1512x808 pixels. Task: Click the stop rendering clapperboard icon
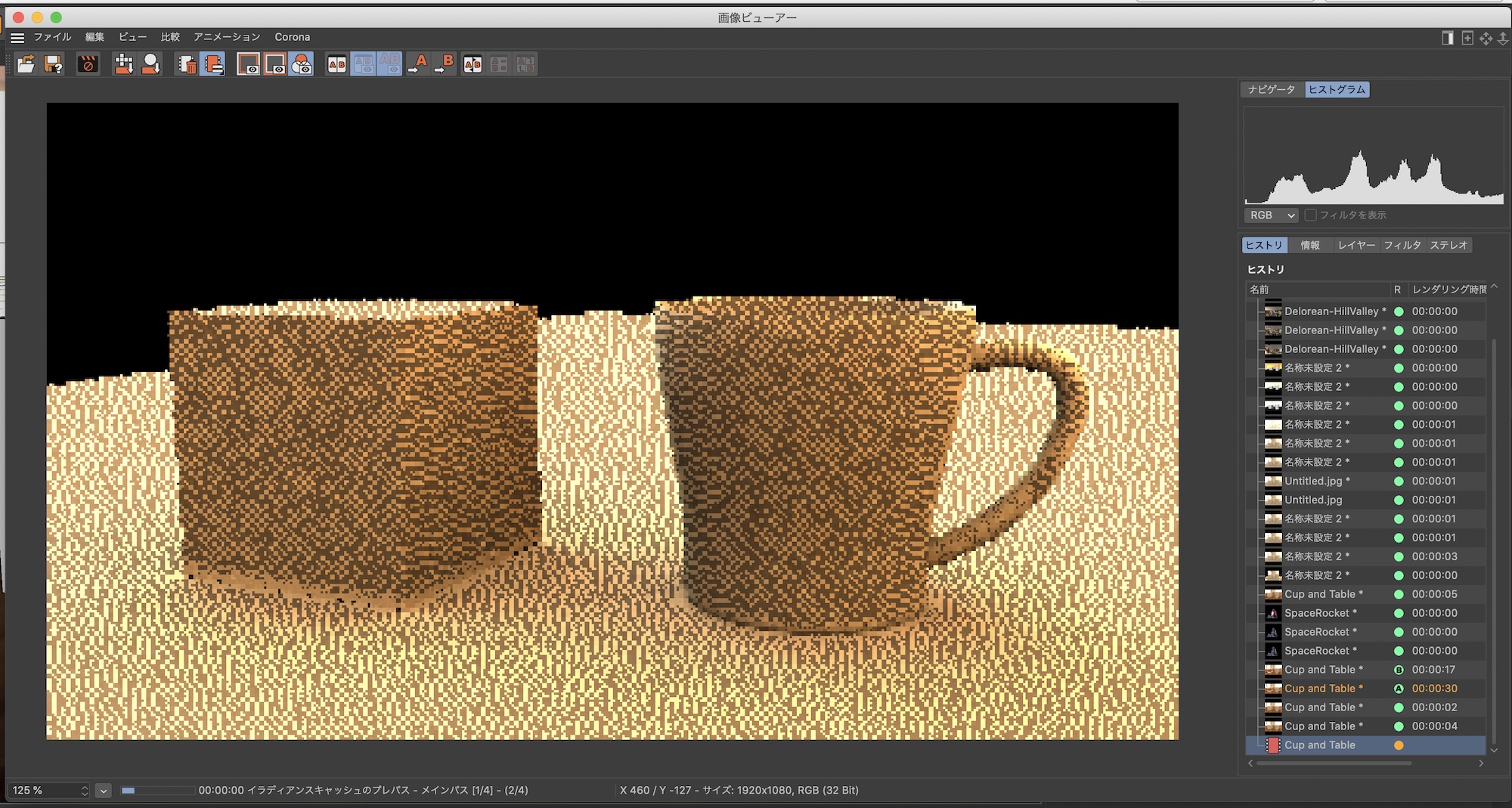(88, 65)
